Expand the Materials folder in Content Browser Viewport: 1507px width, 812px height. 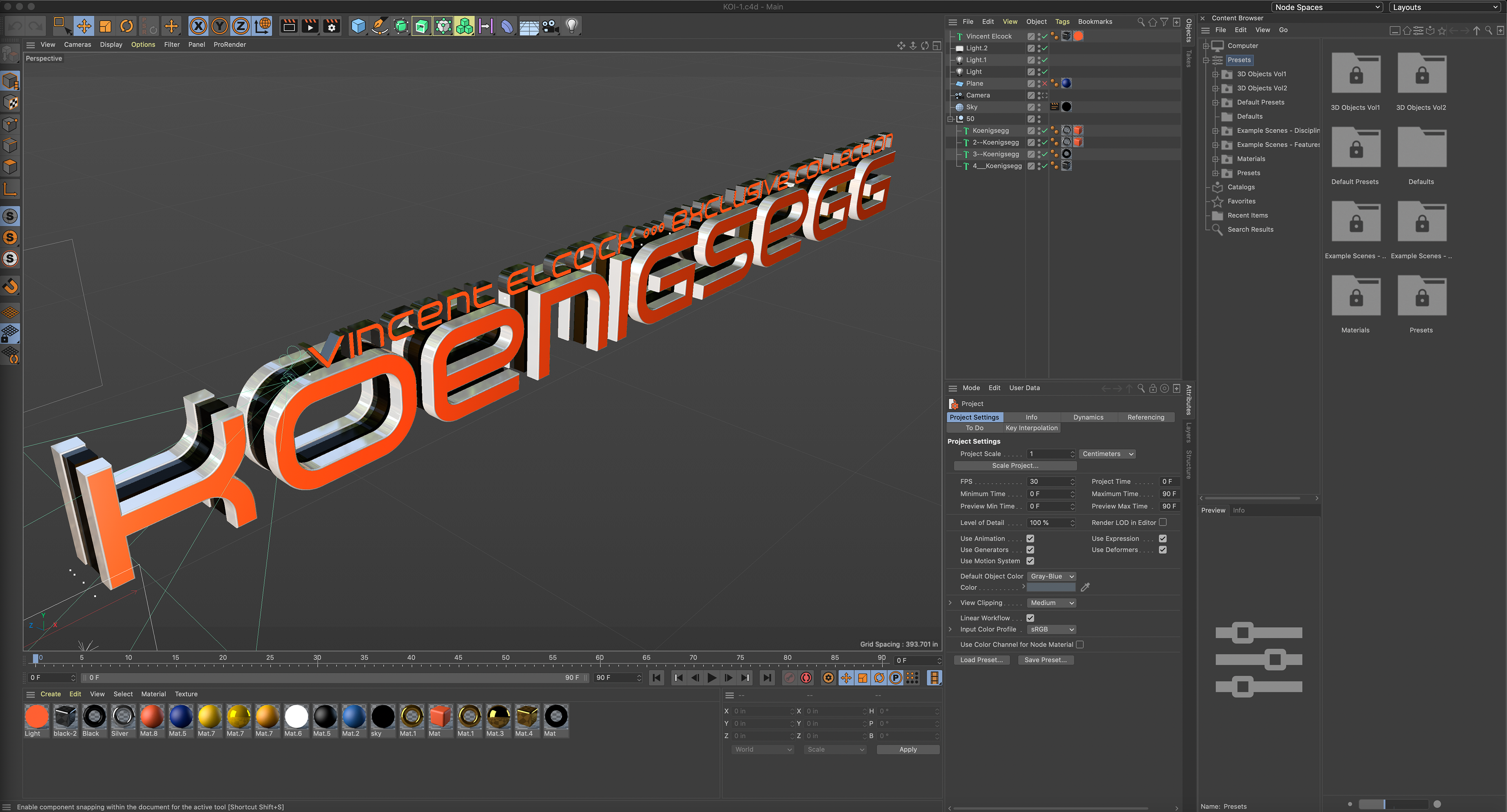point(1215,159)
